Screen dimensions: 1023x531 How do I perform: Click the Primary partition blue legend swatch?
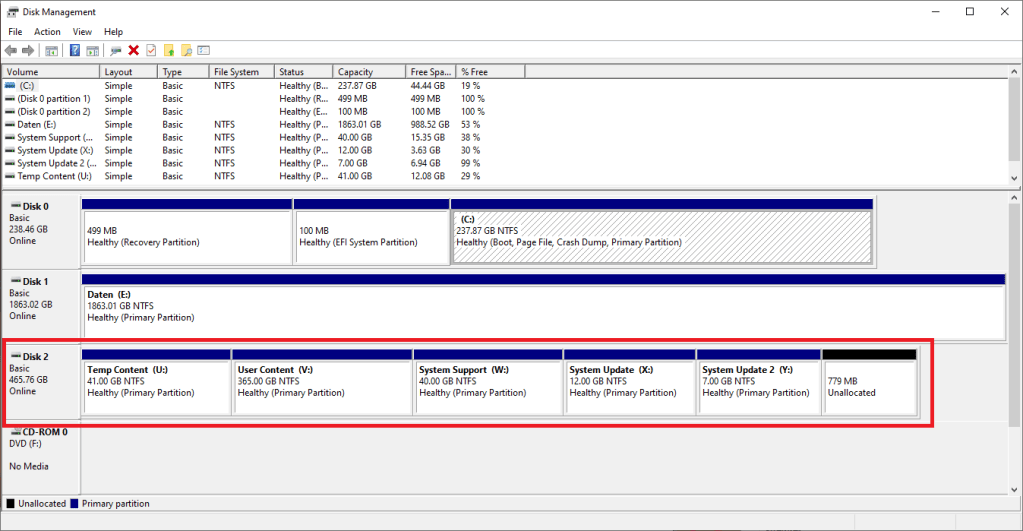click(75, 504)
